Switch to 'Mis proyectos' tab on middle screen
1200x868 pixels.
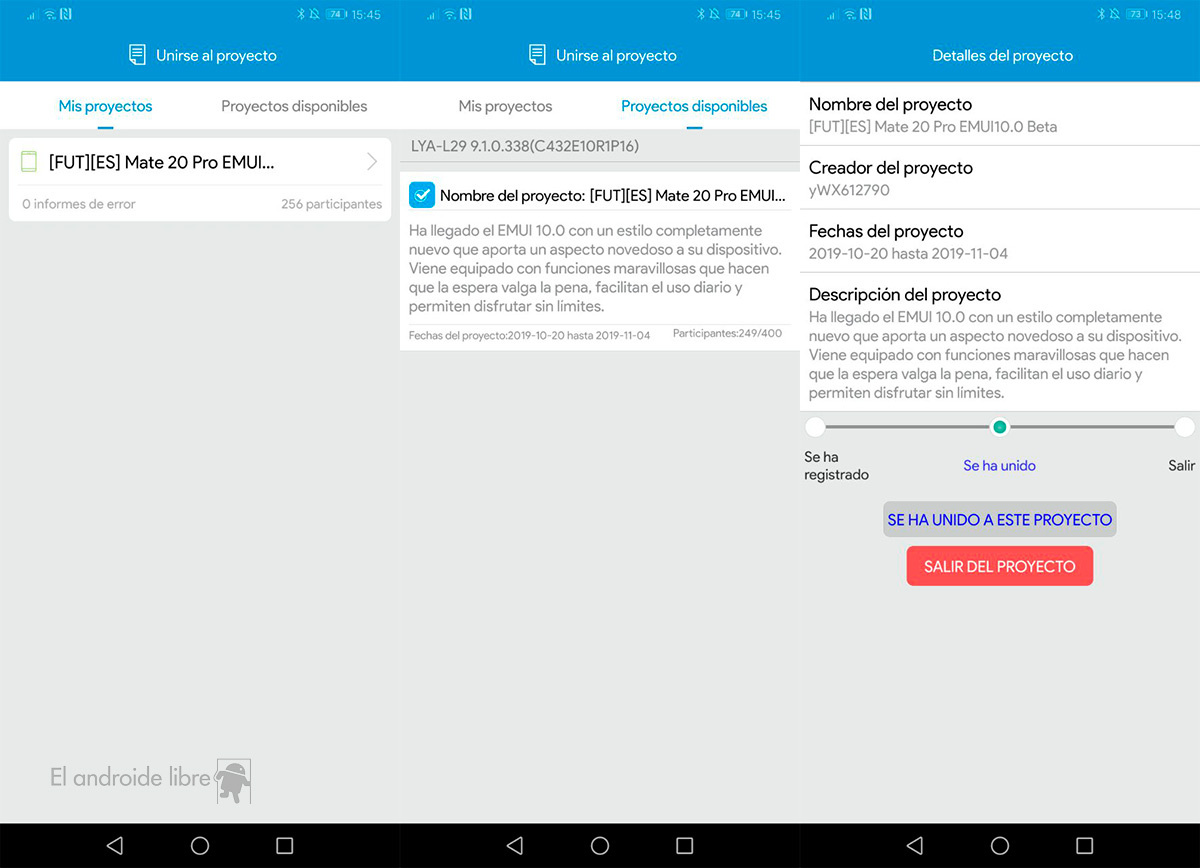click(x=505, y=106)
